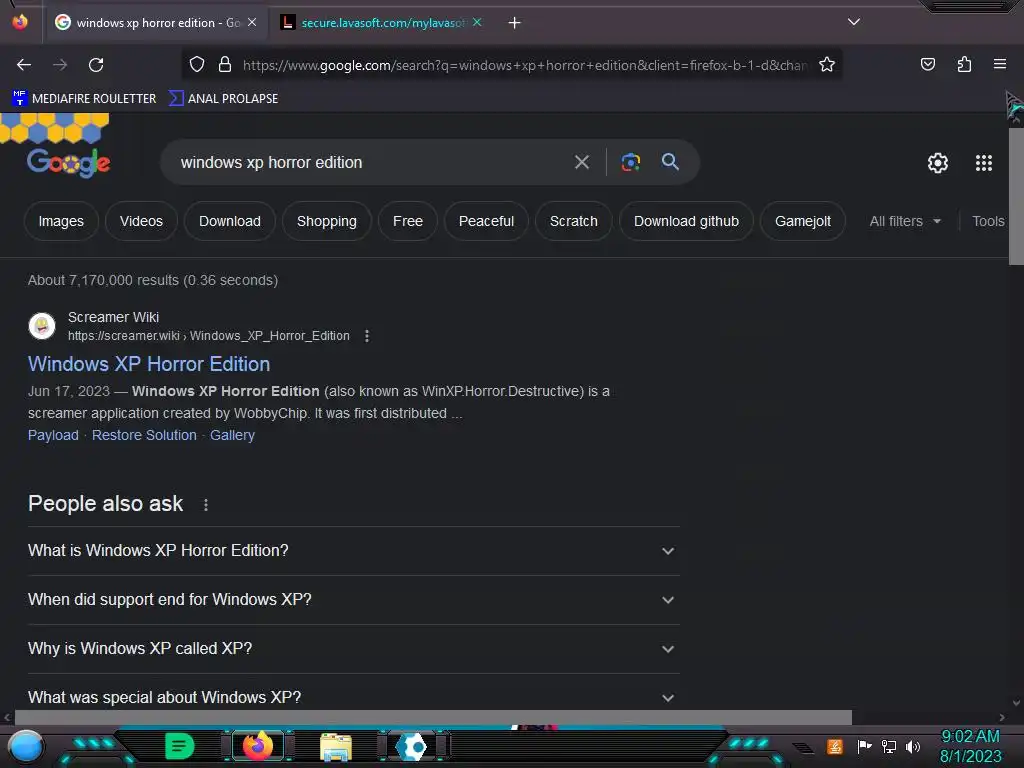Viewport: 1024px width, 768px height.
Task: Apply the Scratch filter chip
Action: 573,221
